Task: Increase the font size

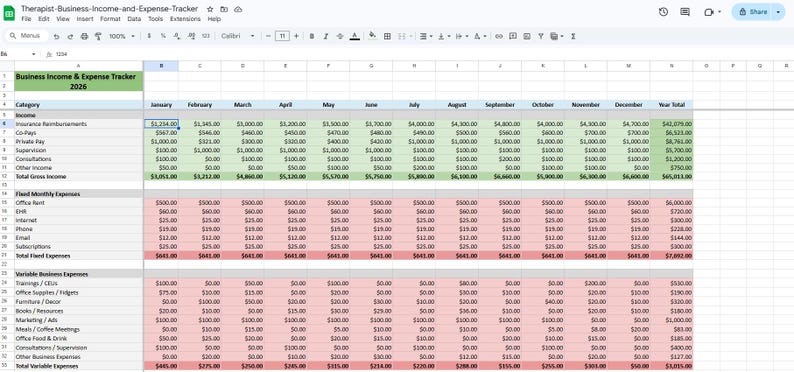Action: (296, 36)
